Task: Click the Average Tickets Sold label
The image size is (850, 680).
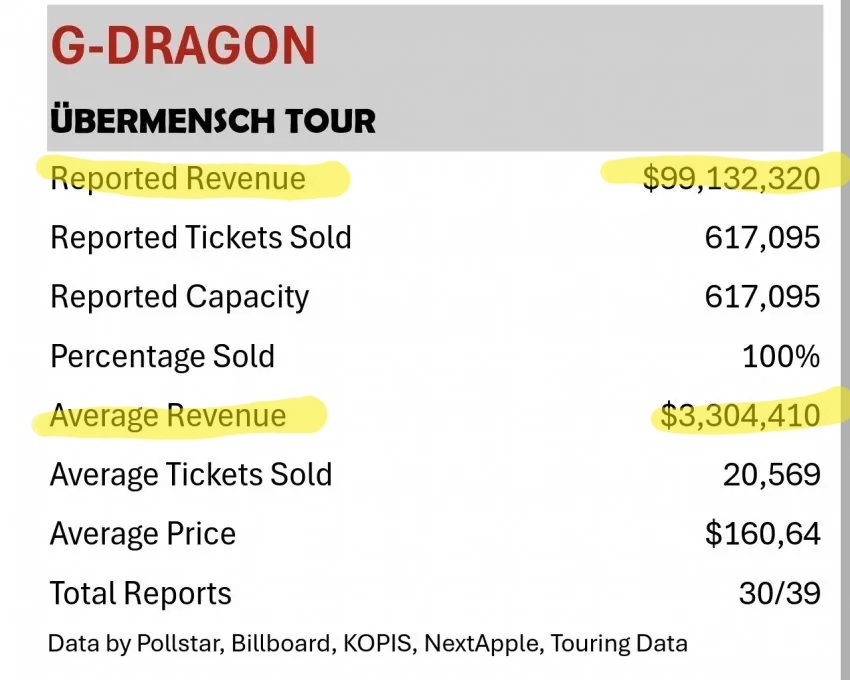Action: (191, 474)
